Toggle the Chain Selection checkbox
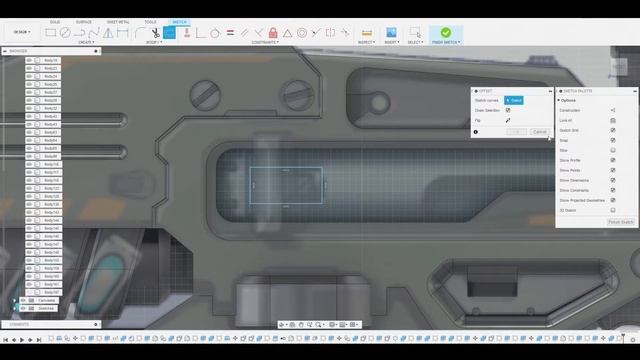The image size is (640, 360). click(508, 110)
